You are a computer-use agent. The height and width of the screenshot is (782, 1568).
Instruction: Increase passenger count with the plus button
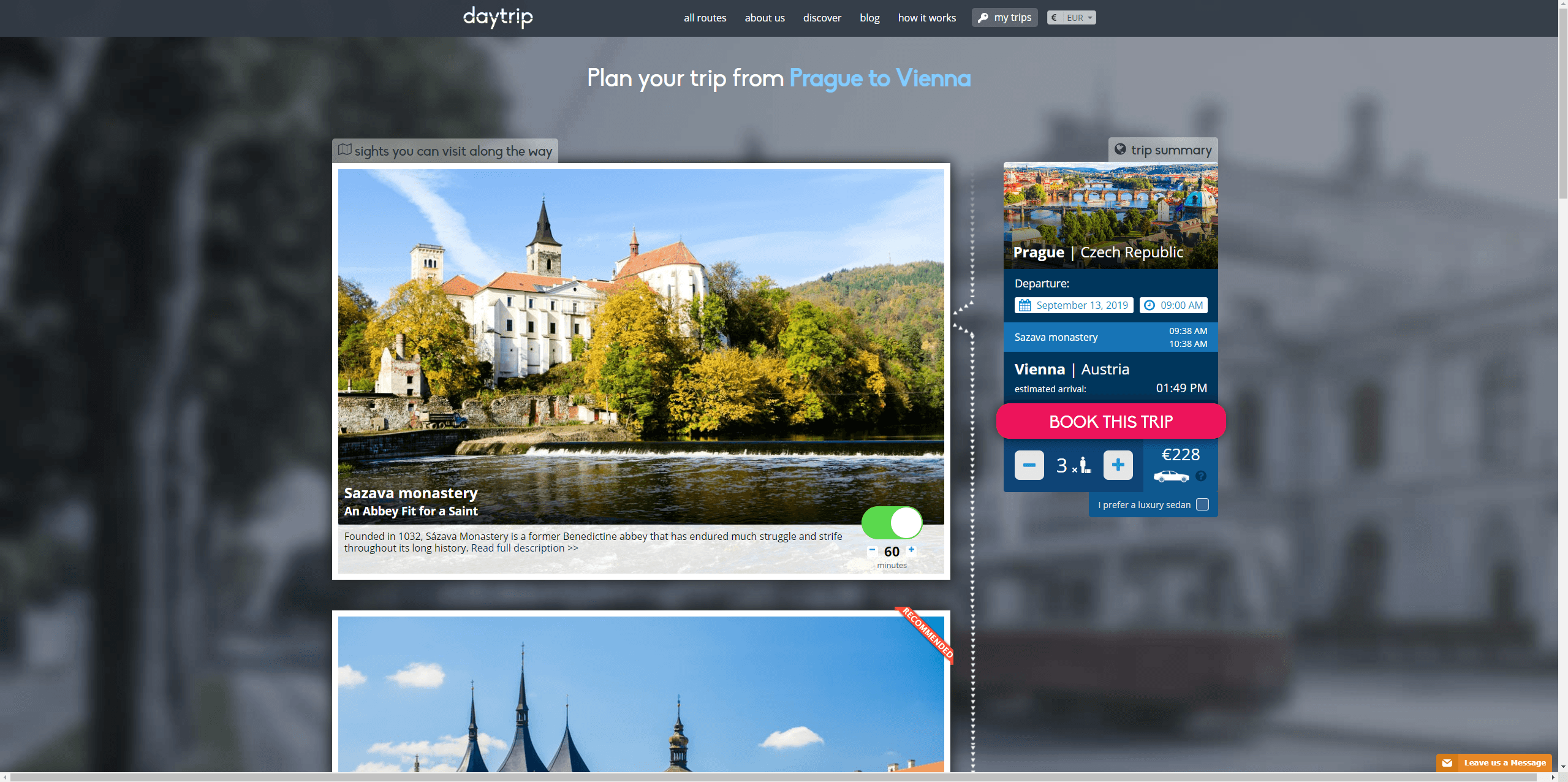(x=1118, y=465)
